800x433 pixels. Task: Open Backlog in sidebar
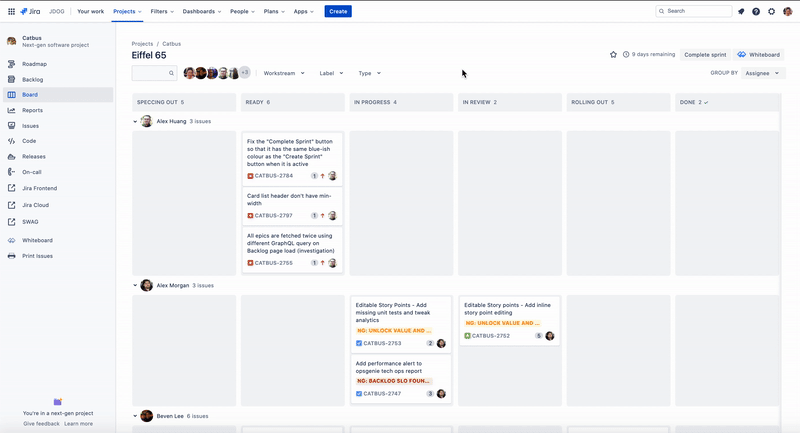click(x=58, y=80)
